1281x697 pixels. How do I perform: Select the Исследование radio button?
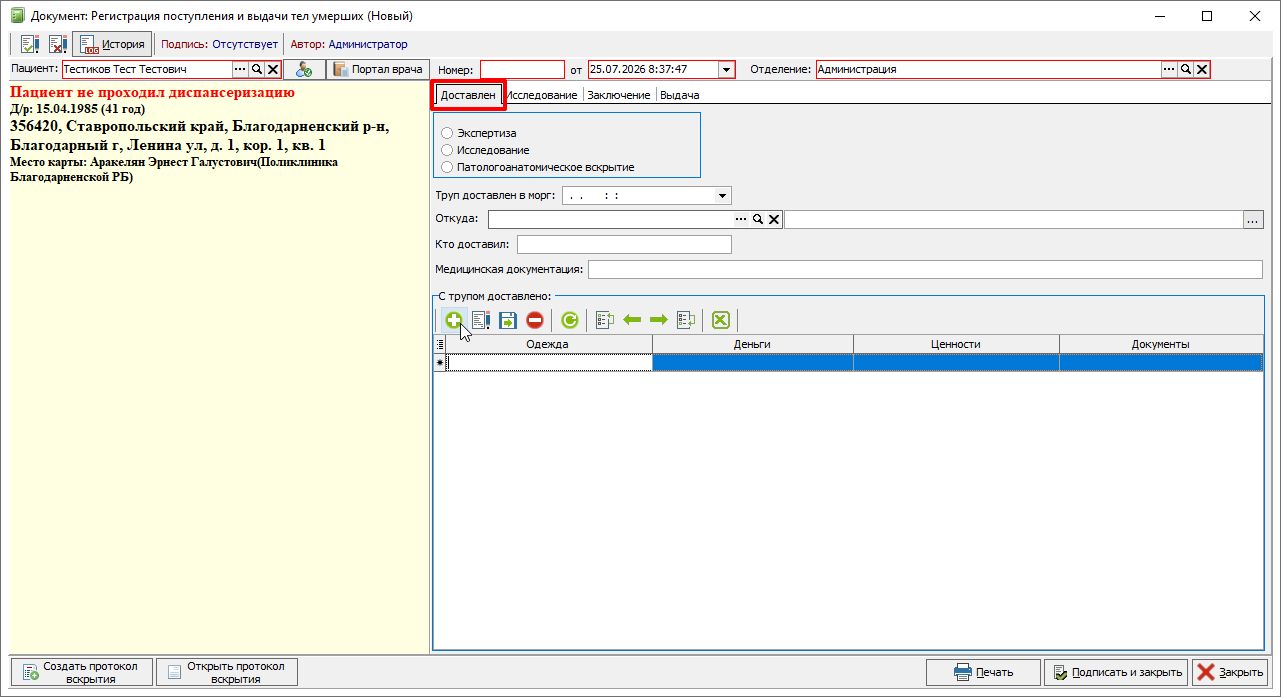tap(447, 150)
